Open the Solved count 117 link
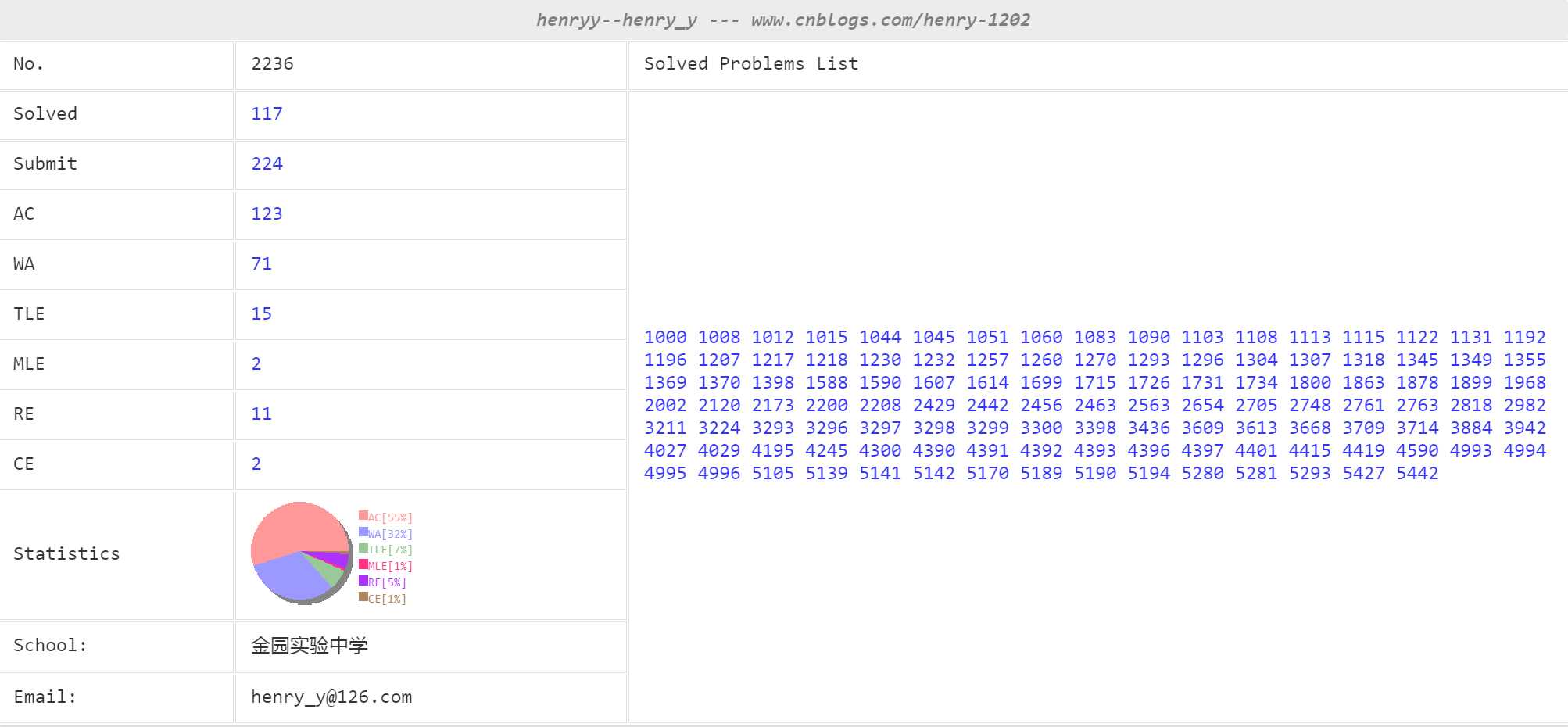The width and height of the screenshot is (1568, 727). (x=267, y=114)
